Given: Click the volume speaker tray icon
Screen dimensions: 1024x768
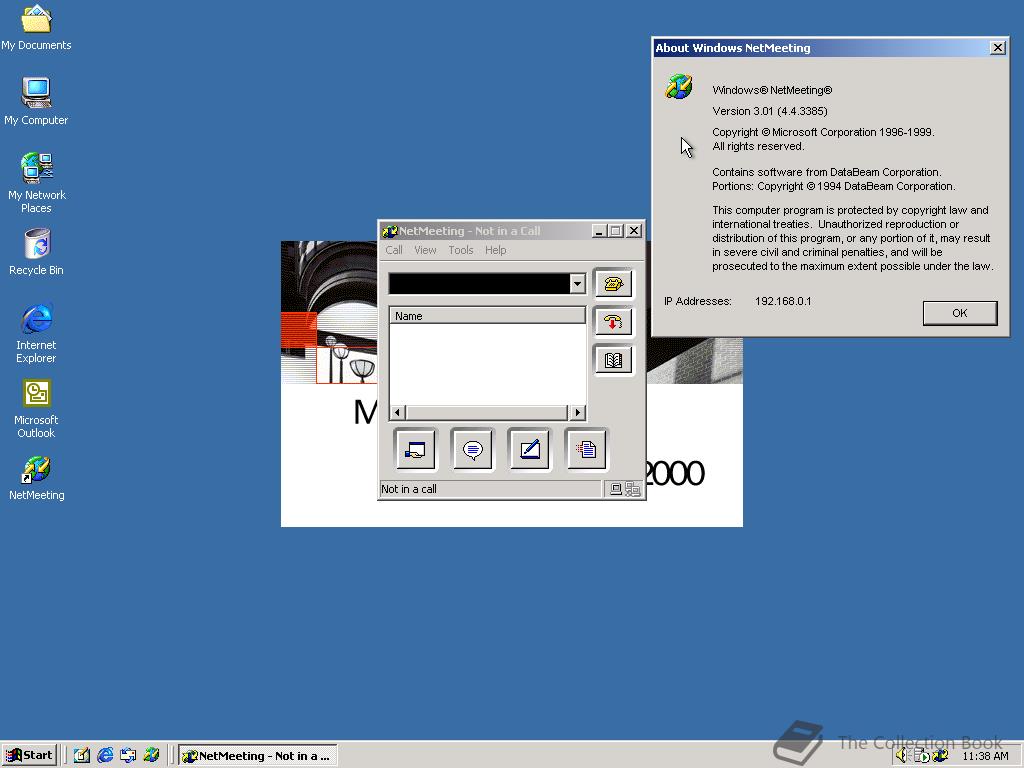Looking at the screenshot, I should (x=902, y=756).
